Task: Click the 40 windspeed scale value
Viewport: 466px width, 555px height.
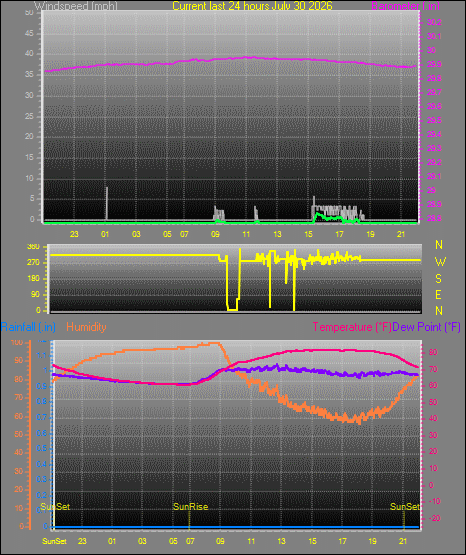Action: pyautogui.click(x=29, y=53)
